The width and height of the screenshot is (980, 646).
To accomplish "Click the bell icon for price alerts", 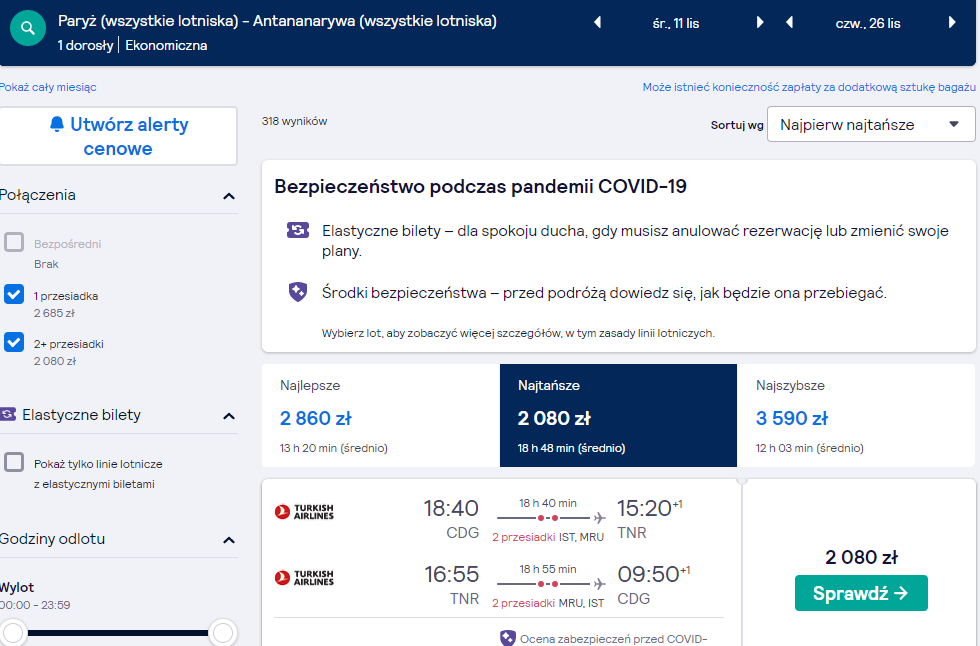I will pos(57,124).
